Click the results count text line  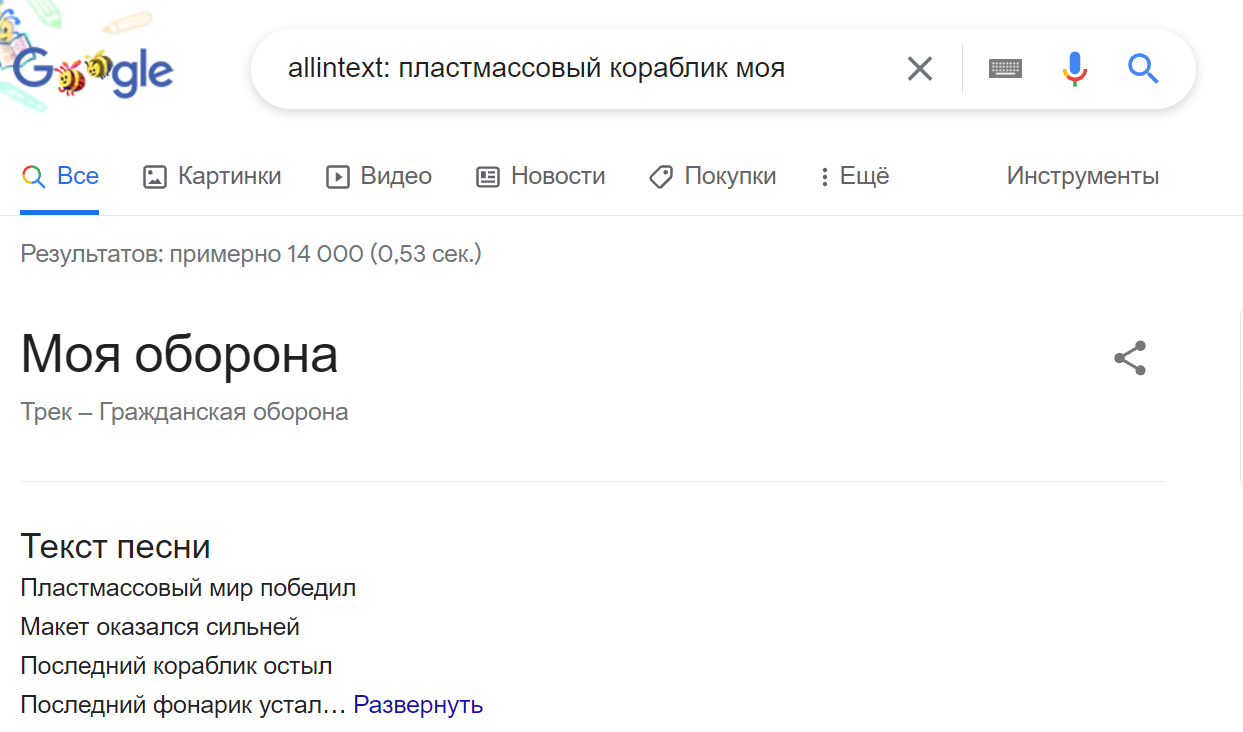point(251,254)
